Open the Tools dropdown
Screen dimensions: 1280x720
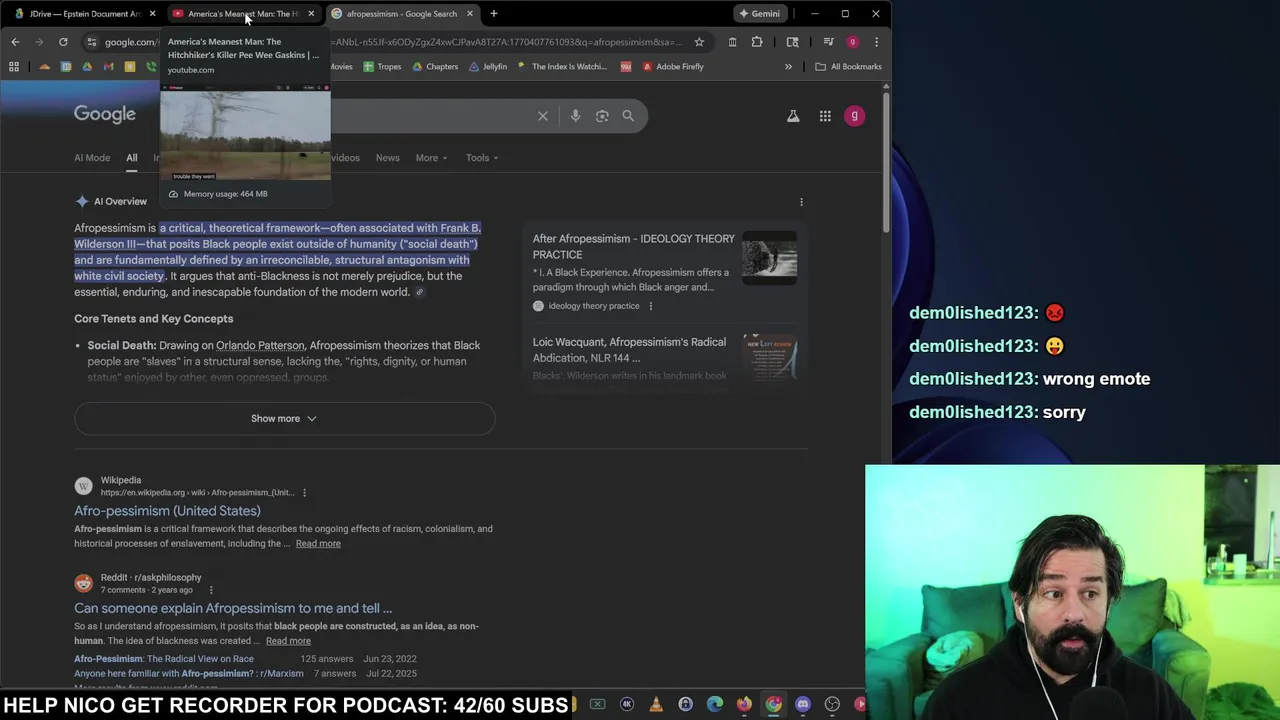481,158
